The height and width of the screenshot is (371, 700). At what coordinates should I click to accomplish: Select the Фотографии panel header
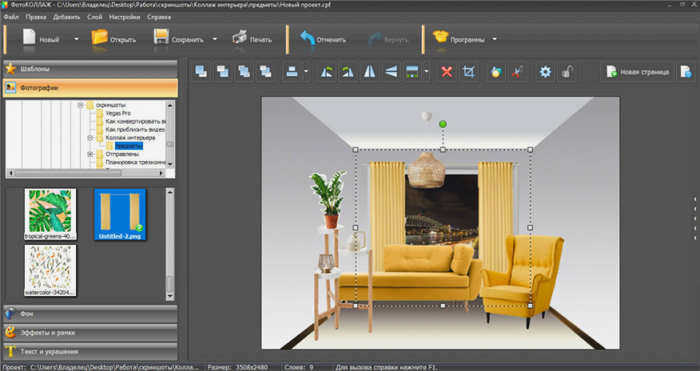click(90, 88)
